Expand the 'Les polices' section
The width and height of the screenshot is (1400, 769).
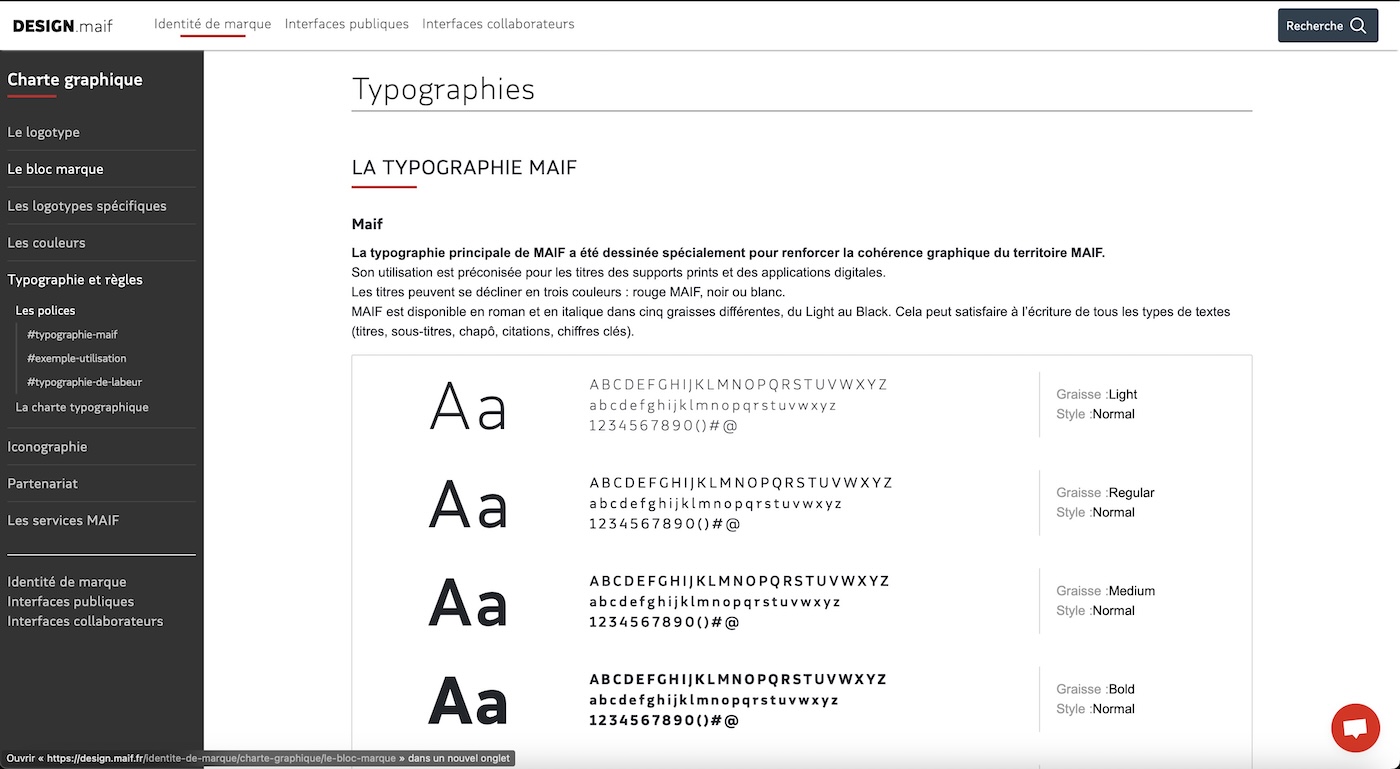(x=47, y=310)
